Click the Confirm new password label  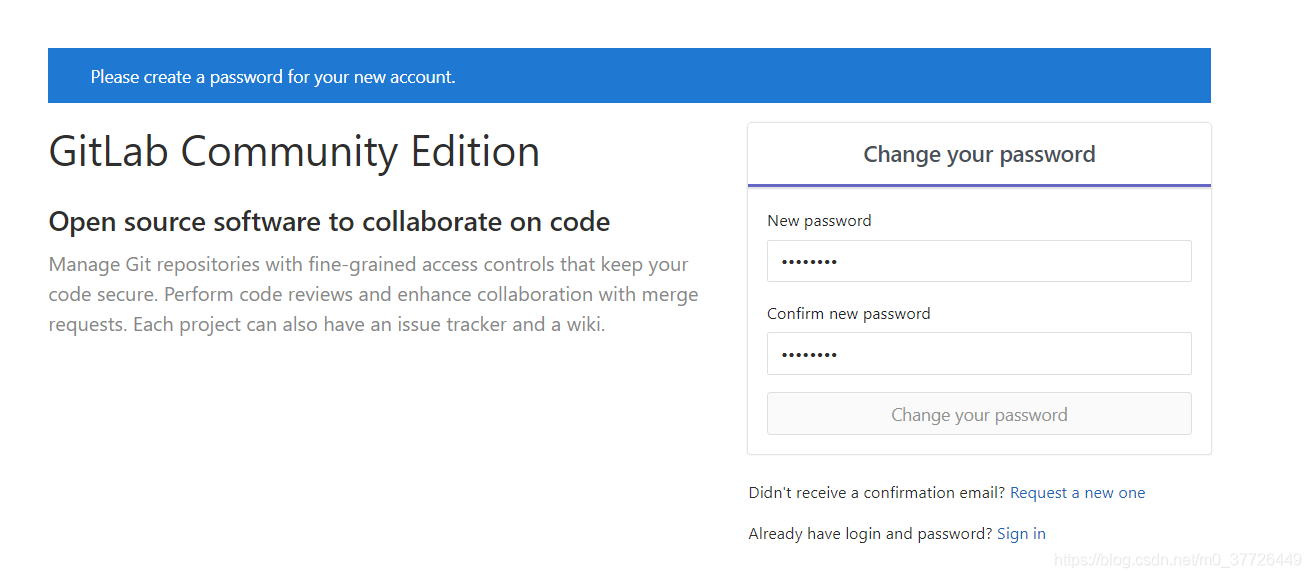(848, 314)
